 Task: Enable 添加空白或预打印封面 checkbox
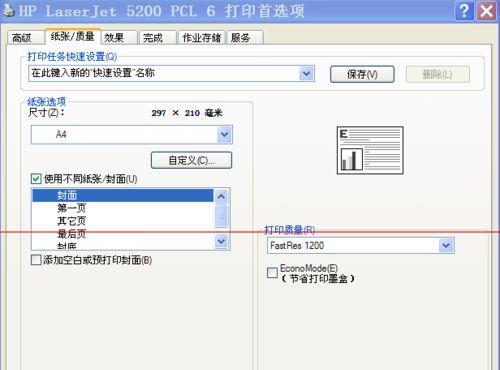[36, 260]
